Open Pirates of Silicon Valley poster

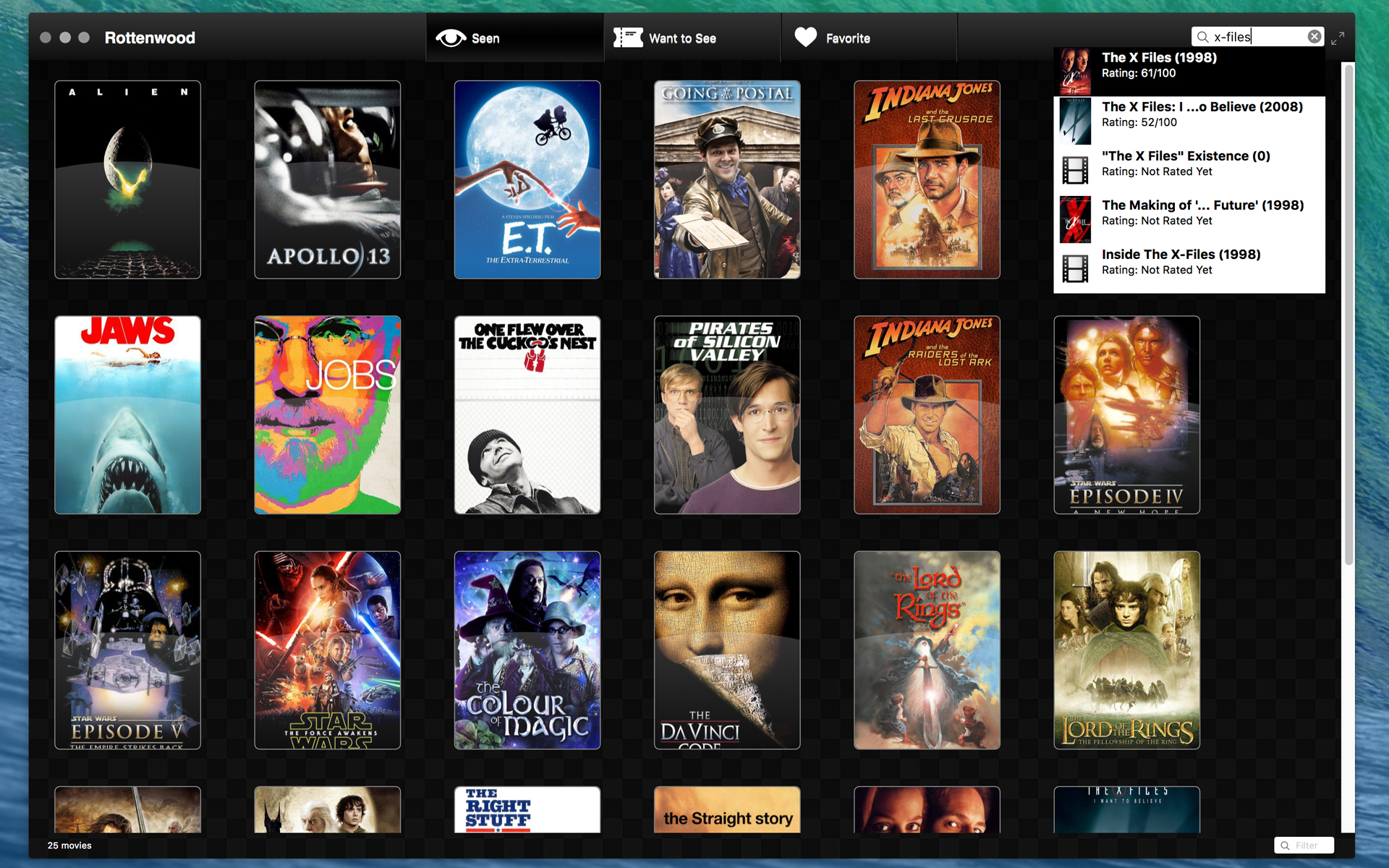coord(727,414)
